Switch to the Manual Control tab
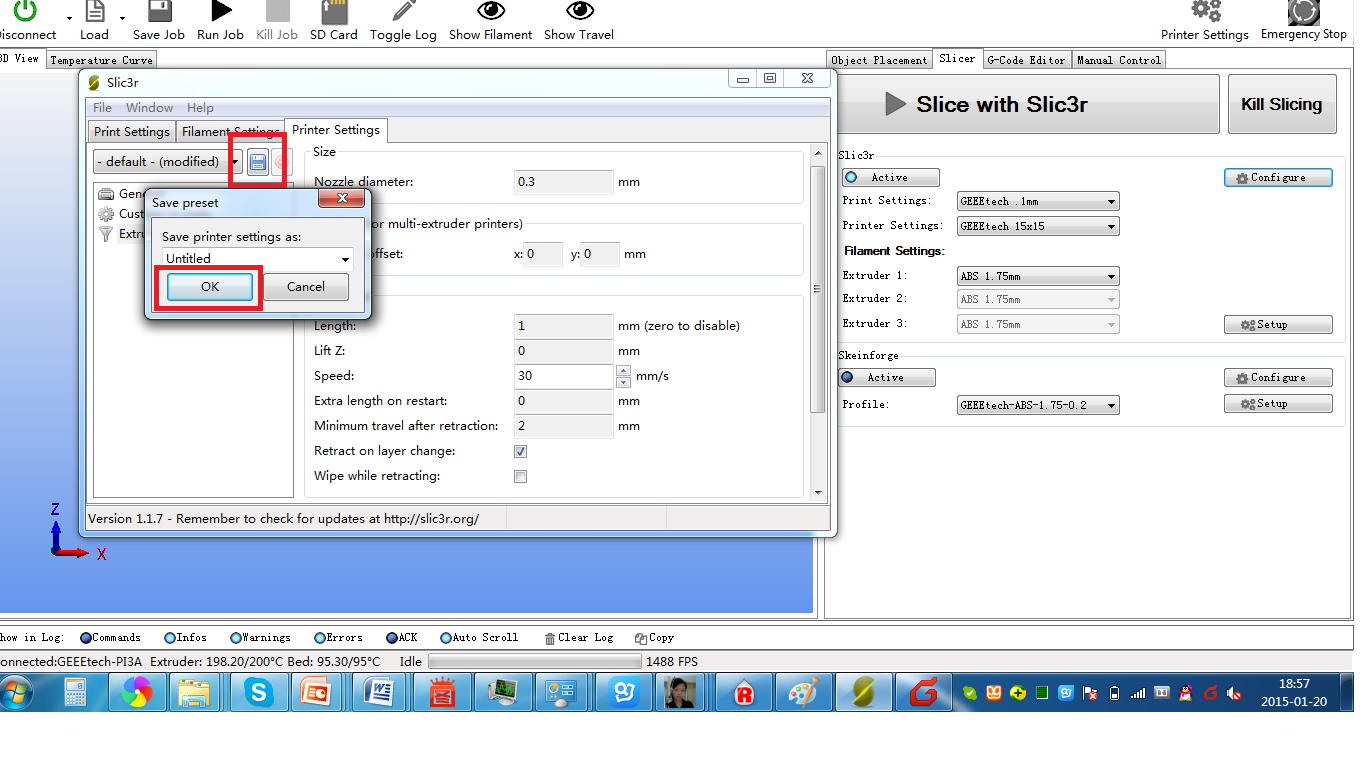1366x768 pixels. (1119, 60)
